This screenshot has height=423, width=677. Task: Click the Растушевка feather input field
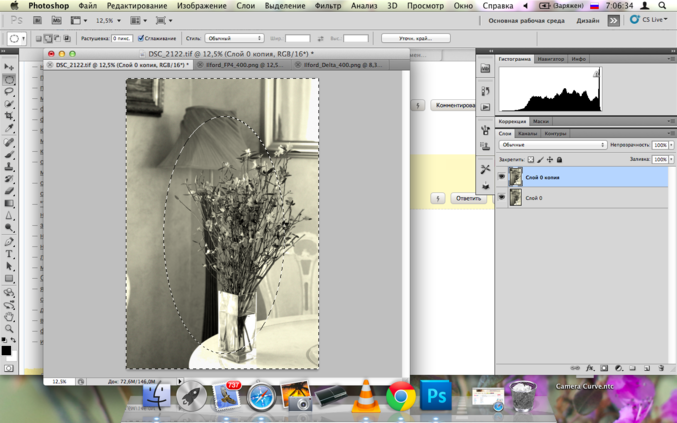pyautogui.click(x=121, y=38)
